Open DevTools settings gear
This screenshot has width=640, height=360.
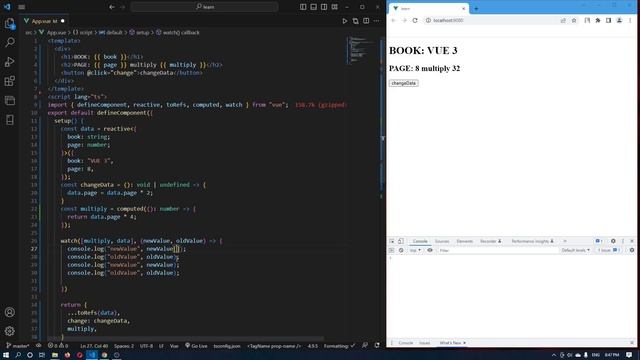(613, 241)
